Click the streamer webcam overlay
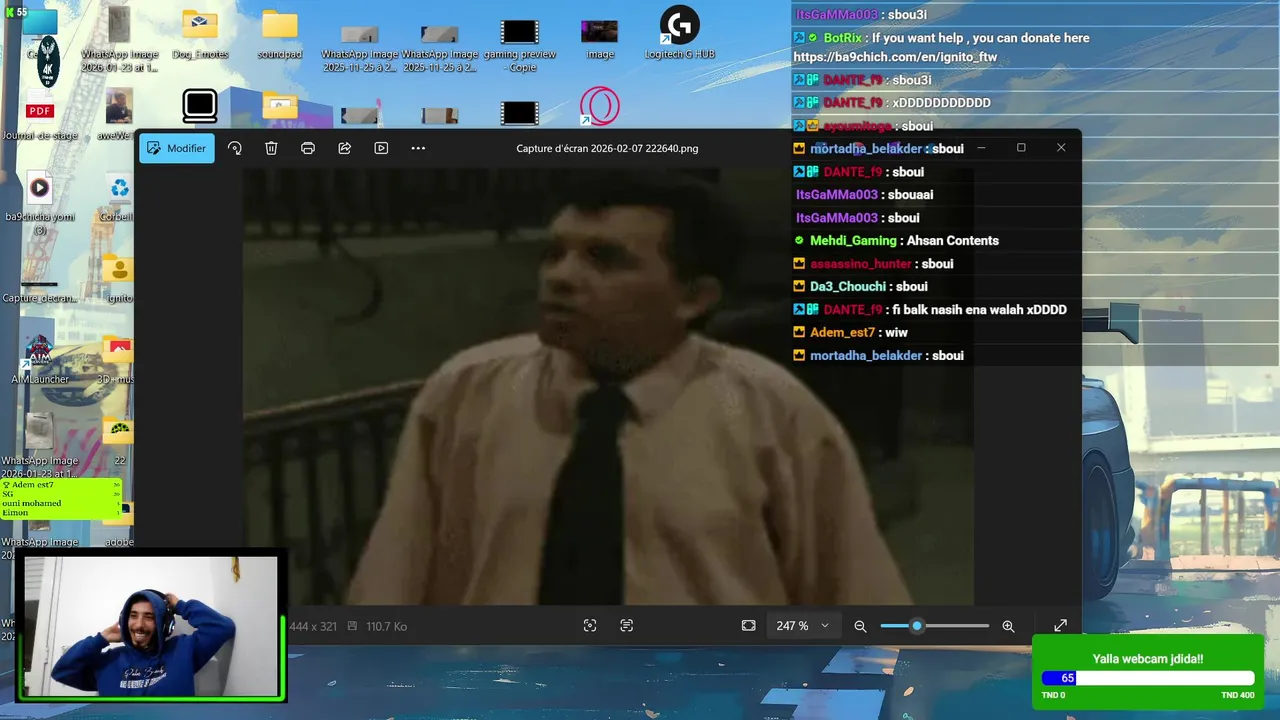 click(x=152, y=626)
